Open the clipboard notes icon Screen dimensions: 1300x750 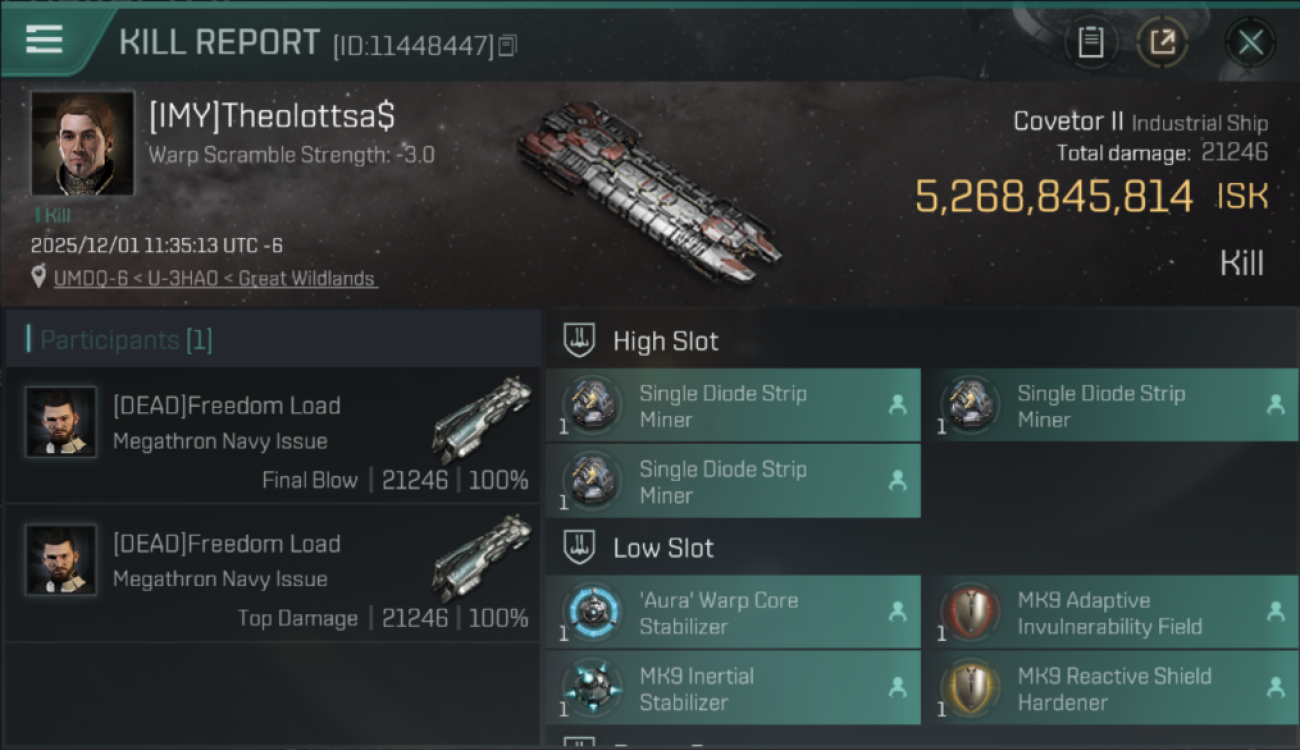(1090, 42)
